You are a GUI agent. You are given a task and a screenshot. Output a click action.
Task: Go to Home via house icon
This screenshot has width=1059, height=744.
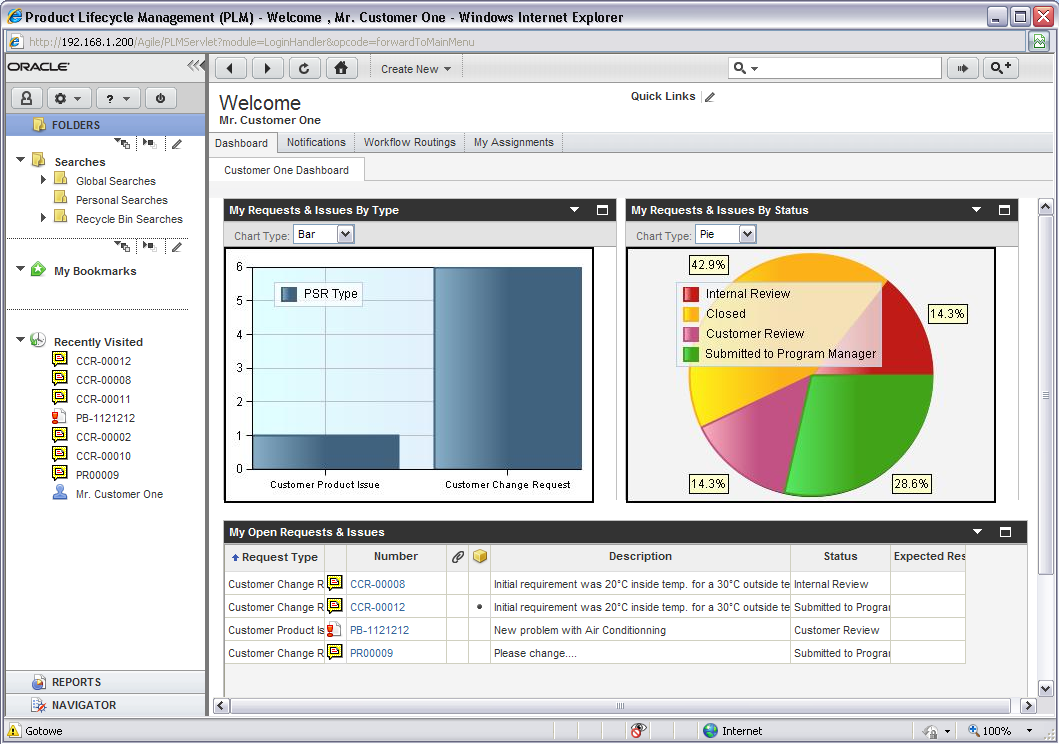(x=342, y=68)
